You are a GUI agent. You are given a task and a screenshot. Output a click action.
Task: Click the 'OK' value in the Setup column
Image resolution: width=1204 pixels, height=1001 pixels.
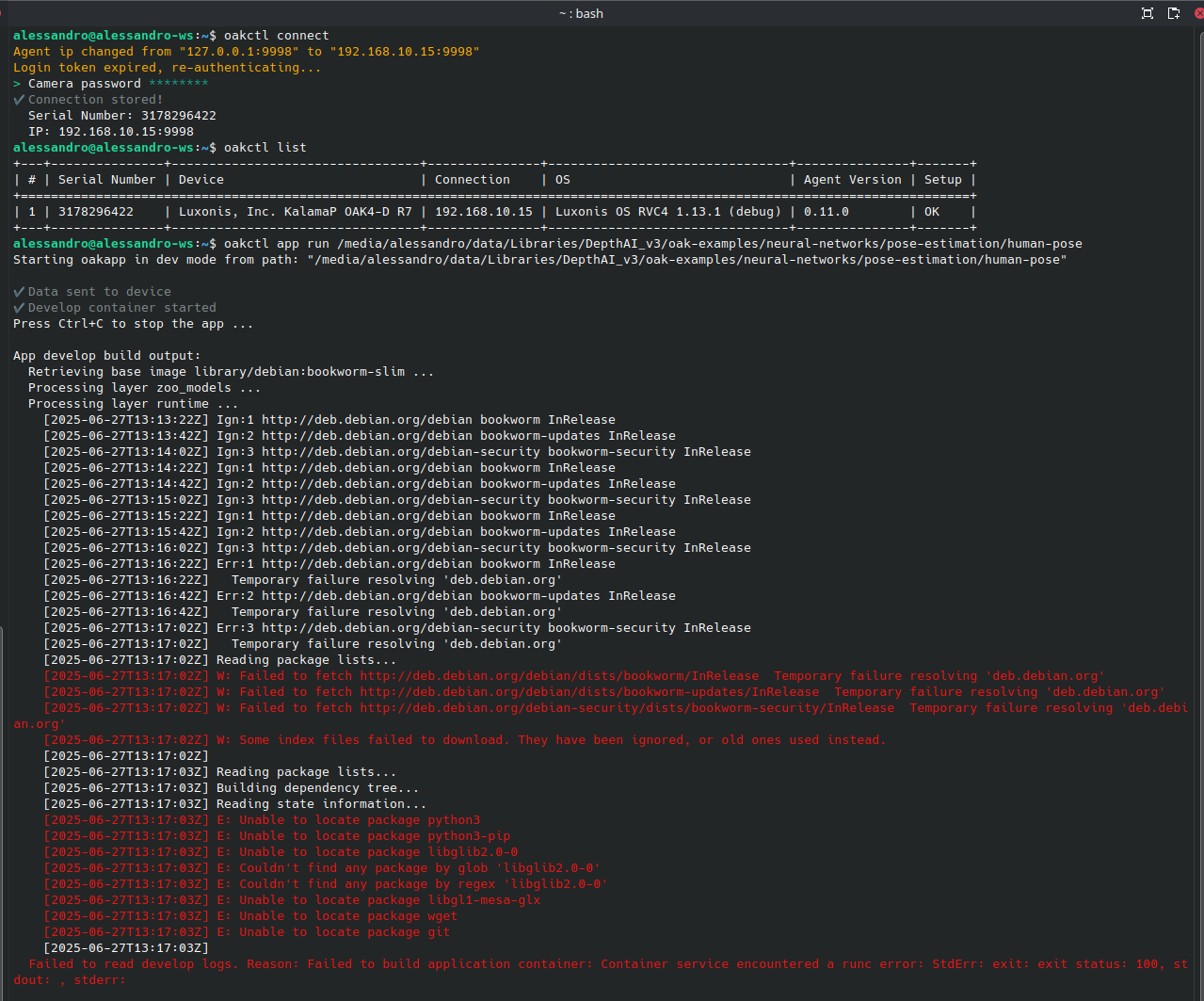[931, 212]
